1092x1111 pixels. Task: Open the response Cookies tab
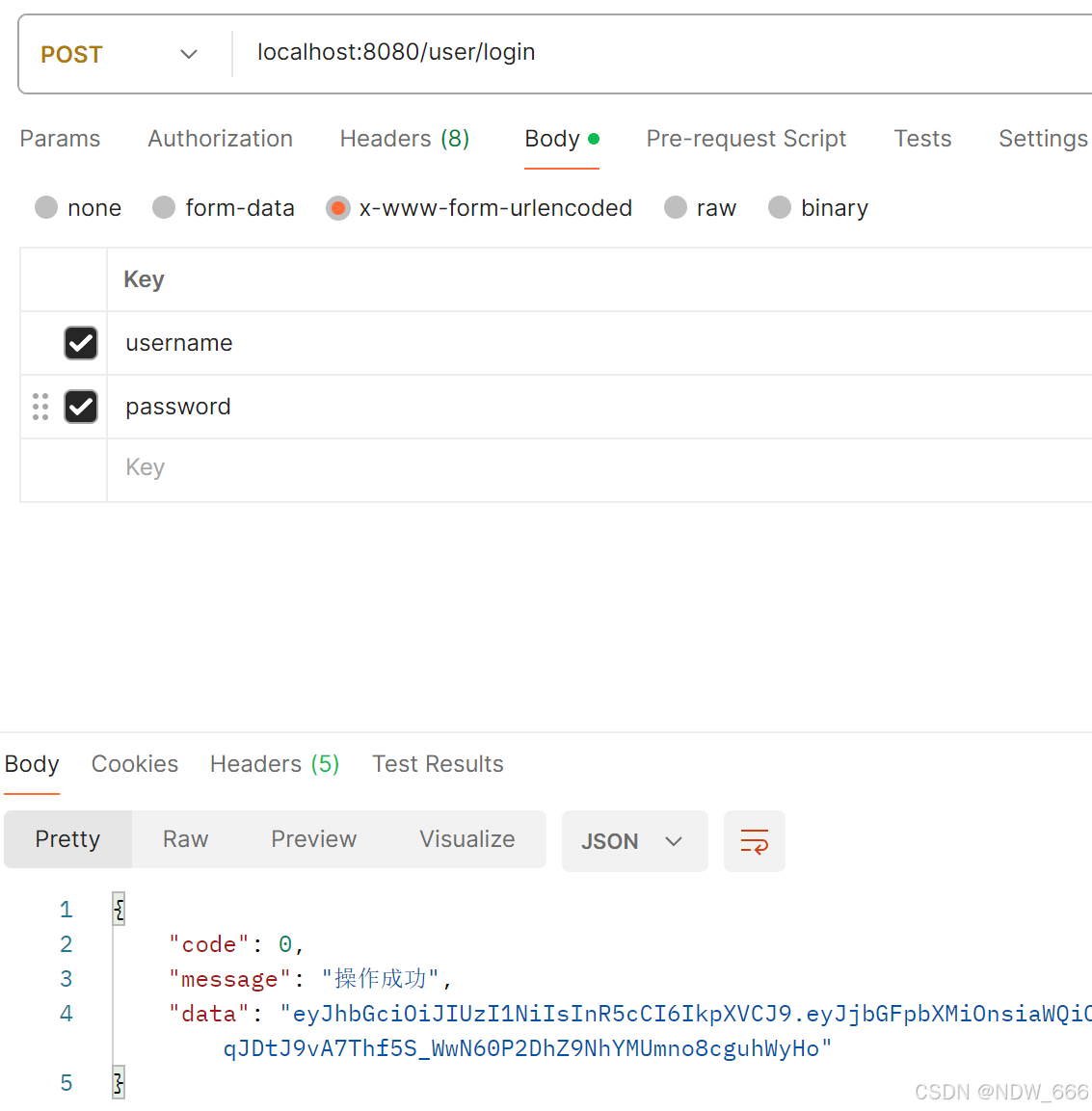(134, 764)
